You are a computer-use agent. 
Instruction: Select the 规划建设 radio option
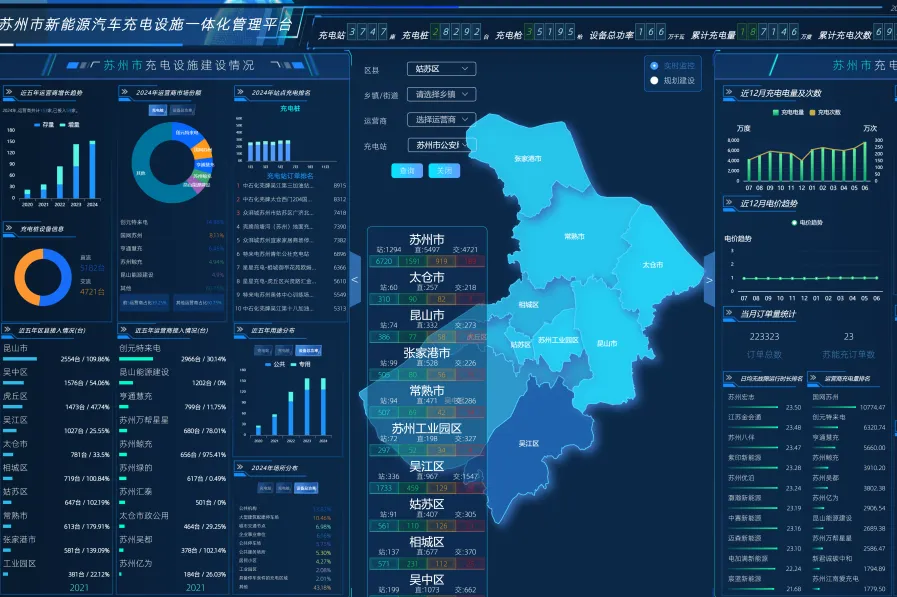pyautogui.click(x=654, y=80)
